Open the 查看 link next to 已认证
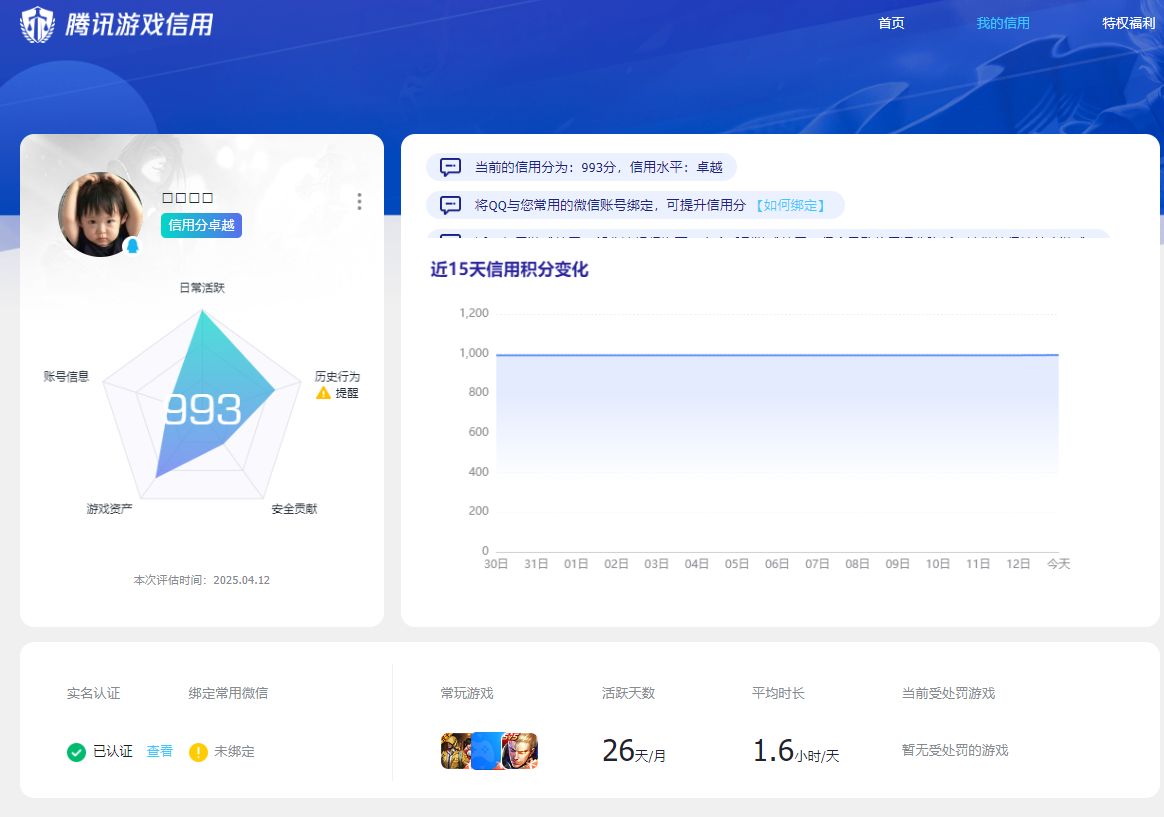Screen dimensions: 1164x817 (160, 751)
